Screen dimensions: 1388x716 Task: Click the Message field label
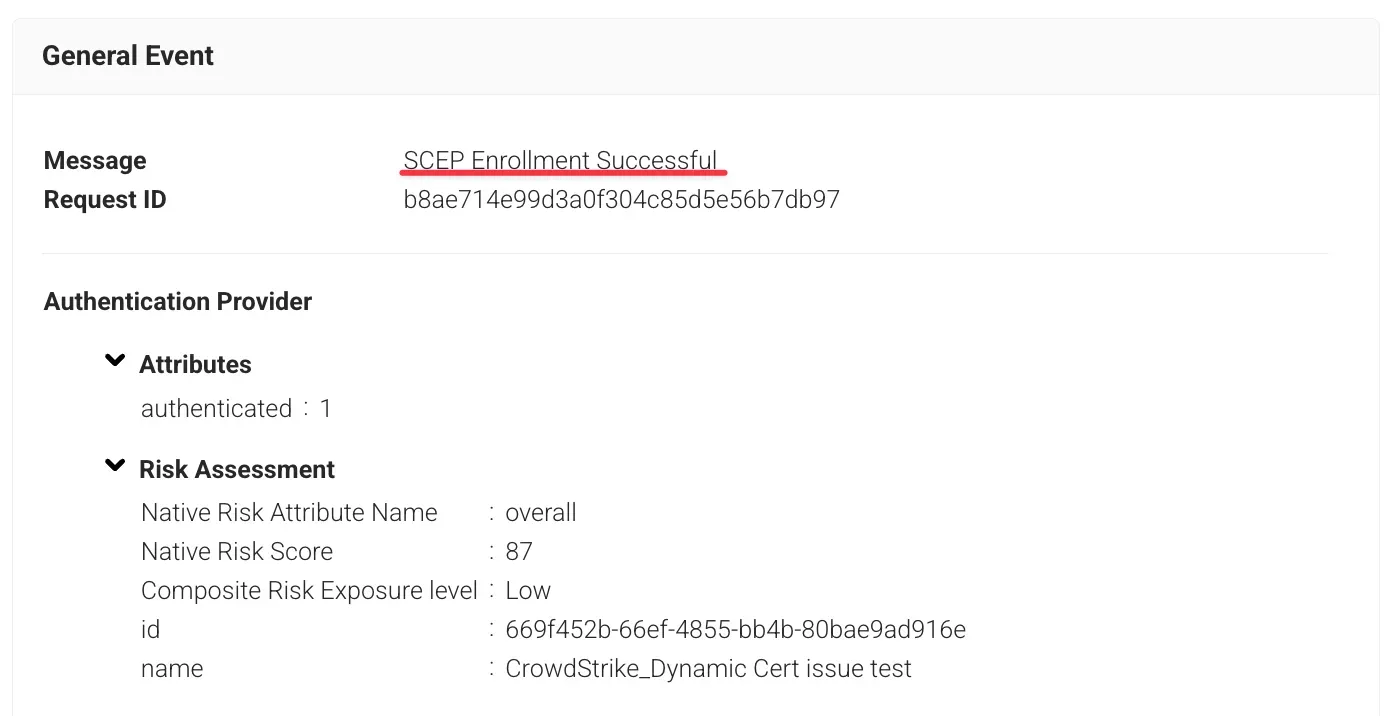tap(95, 161)
